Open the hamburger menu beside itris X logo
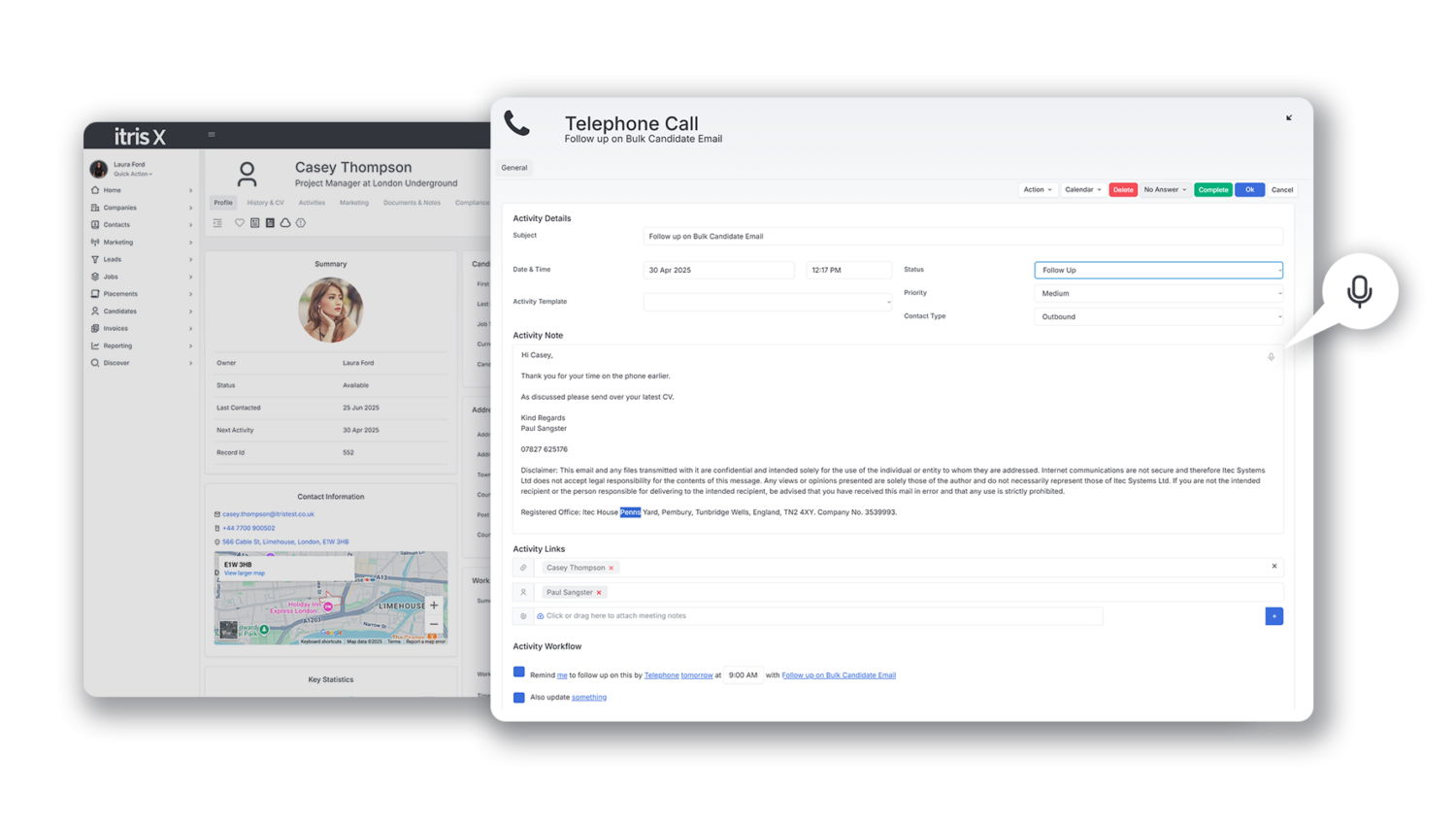Viewport: 1456px width, 819px height. click(212, 135)
